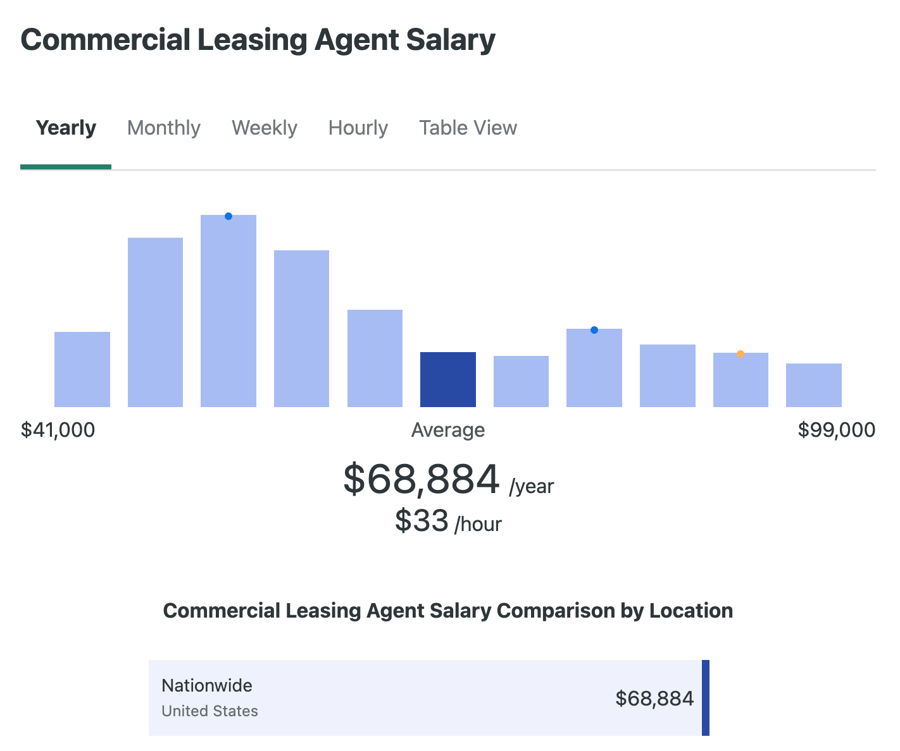This screenshot has width=900, height=751.
Task: Click the blue dot on the right-side bar
Action: pyautogui.click(x=594, y=329)
